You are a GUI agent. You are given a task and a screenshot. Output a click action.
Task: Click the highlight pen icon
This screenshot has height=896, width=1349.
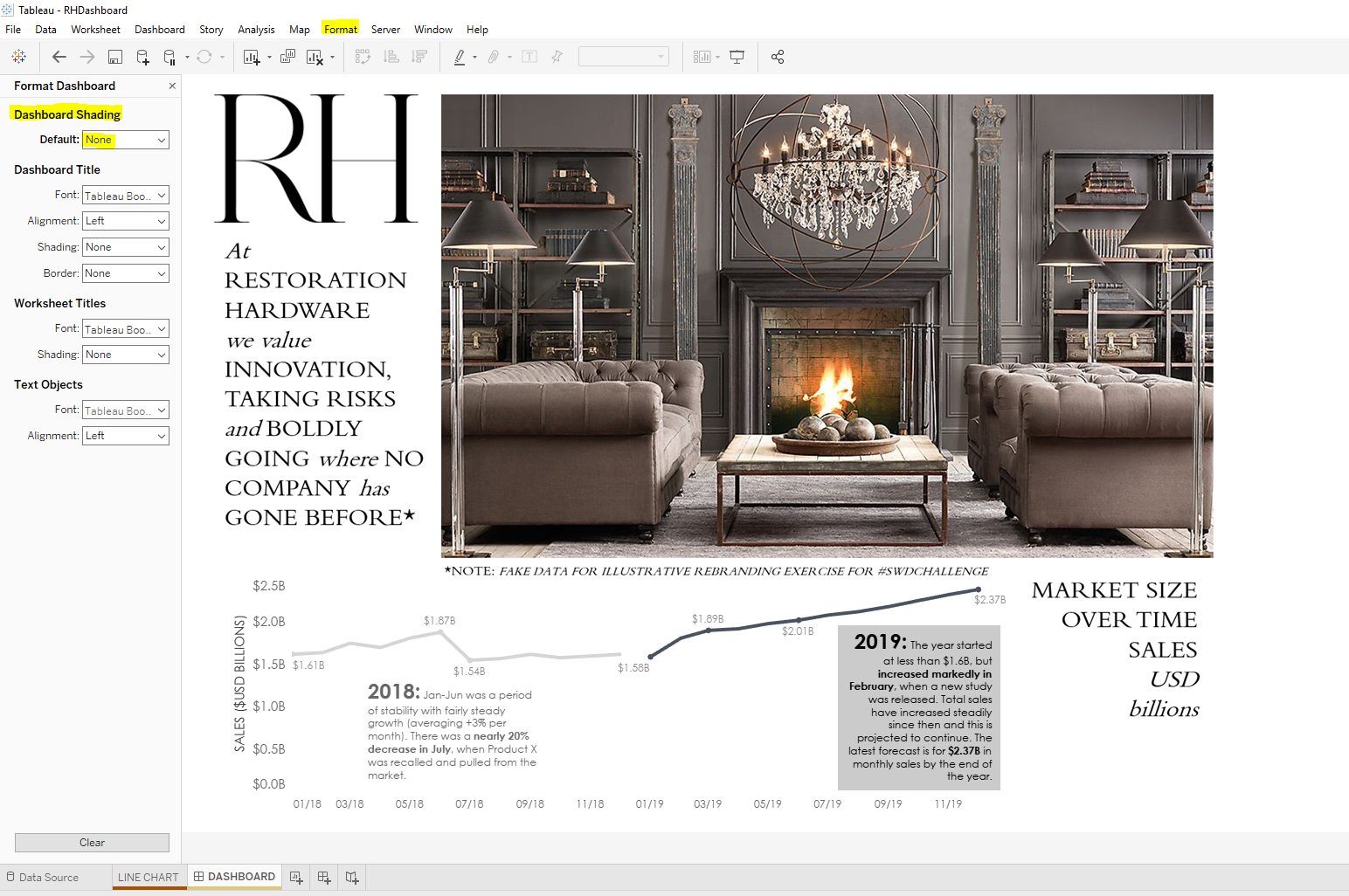460,57
